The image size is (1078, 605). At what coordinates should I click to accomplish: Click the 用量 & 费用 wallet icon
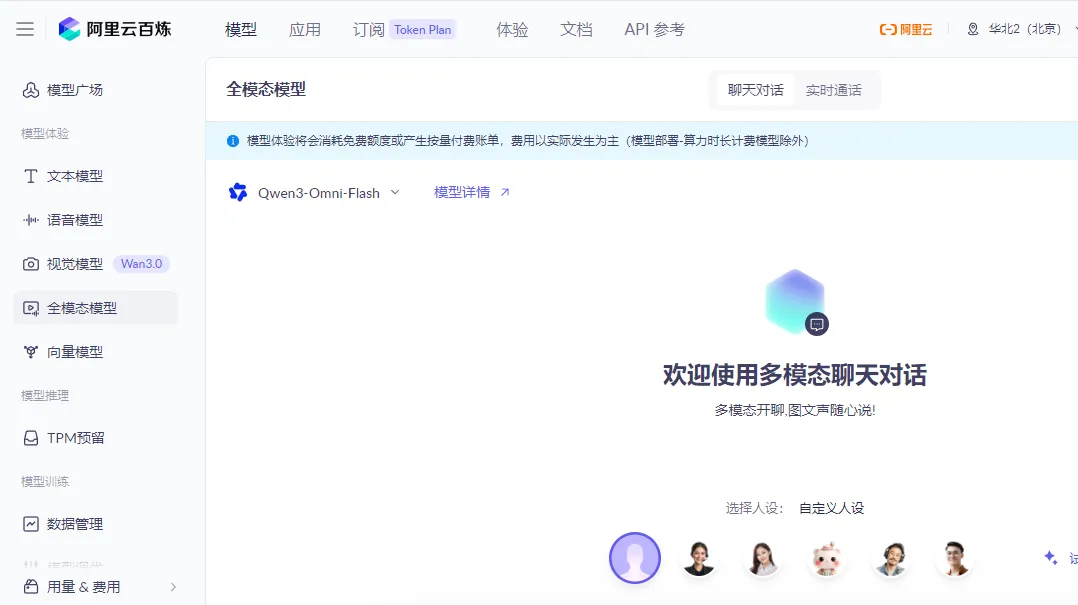[31, 586]
